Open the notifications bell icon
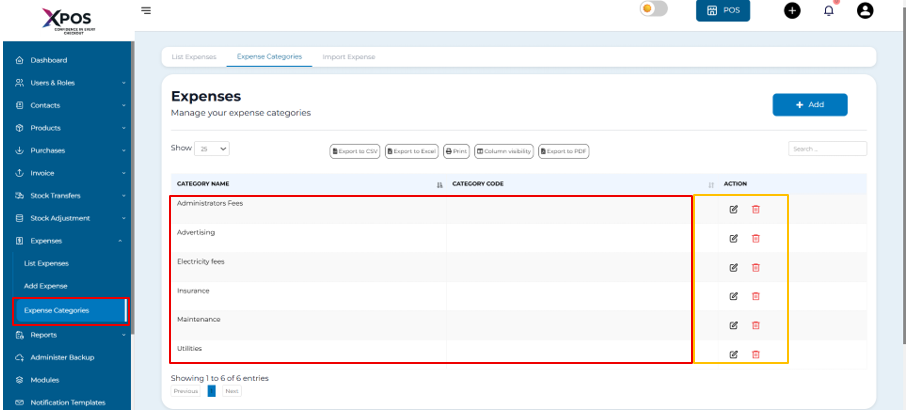Viewport: 907px width, 413px height. [x=829, y=10]
